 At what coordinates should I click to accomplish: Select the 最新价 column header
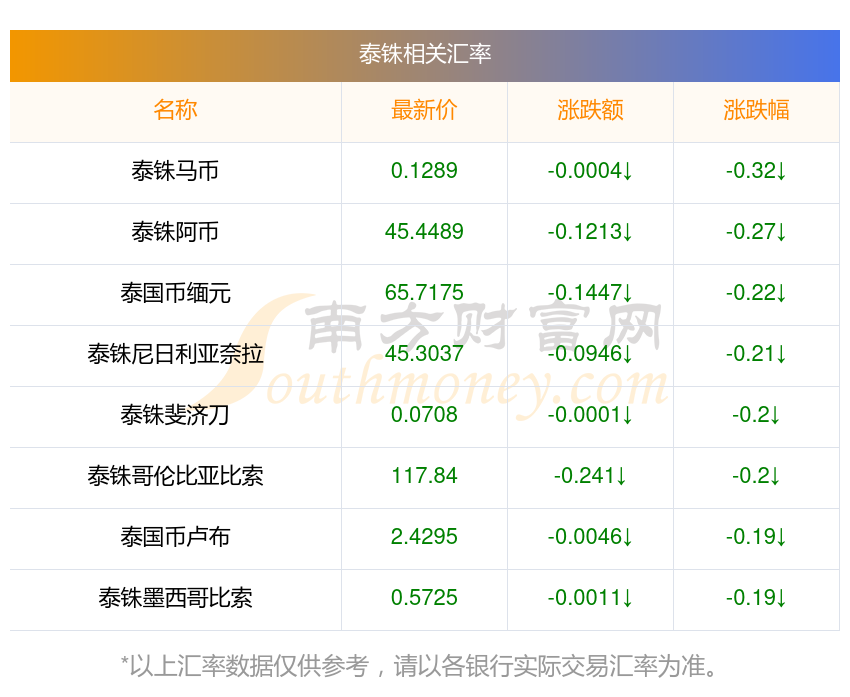point(424,110)
